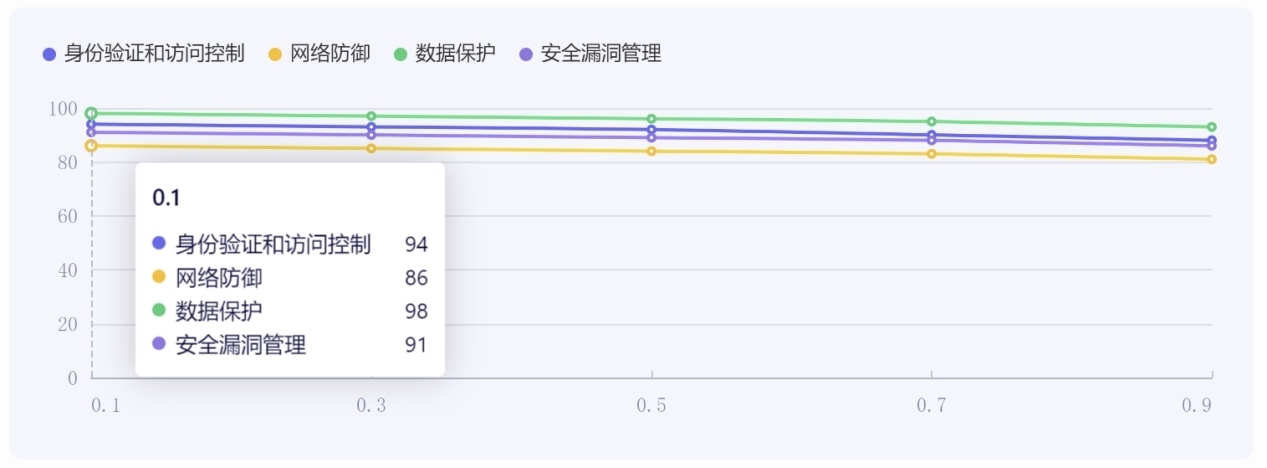Click the yellow data point at 0.5
Image resolution: width=1267 pixels, height=468 pixels.
click(651, 151)
